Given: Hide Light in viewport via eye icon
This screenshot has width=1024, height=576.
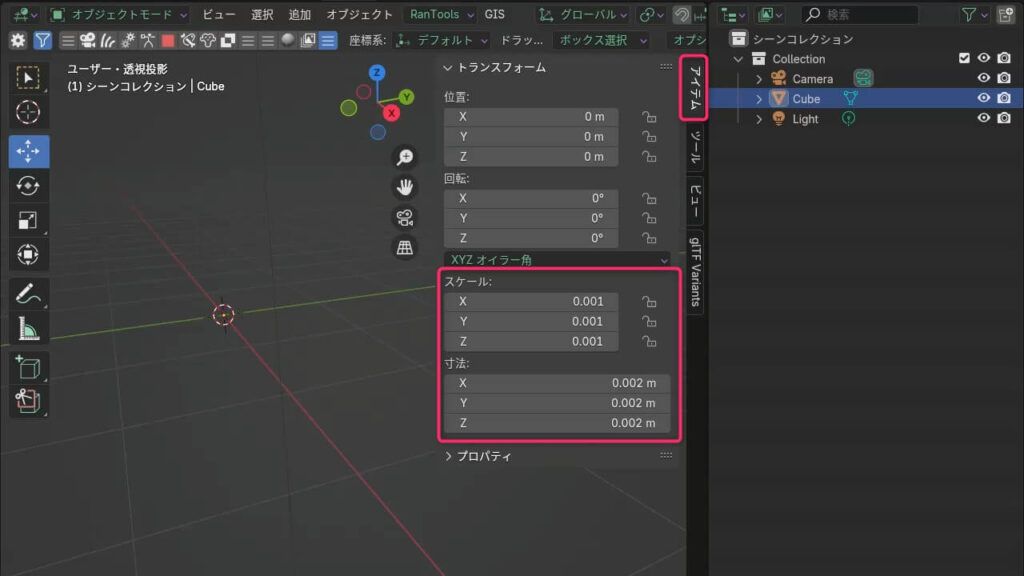Looking at the screenshot, I should pos(984,118).
